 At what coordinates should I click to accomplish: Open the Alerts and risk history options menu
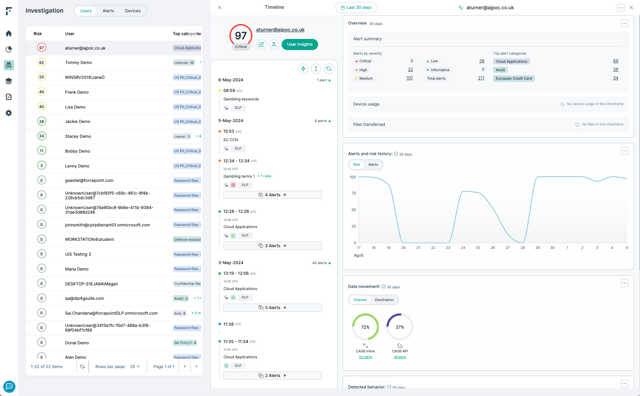point(624,151)
